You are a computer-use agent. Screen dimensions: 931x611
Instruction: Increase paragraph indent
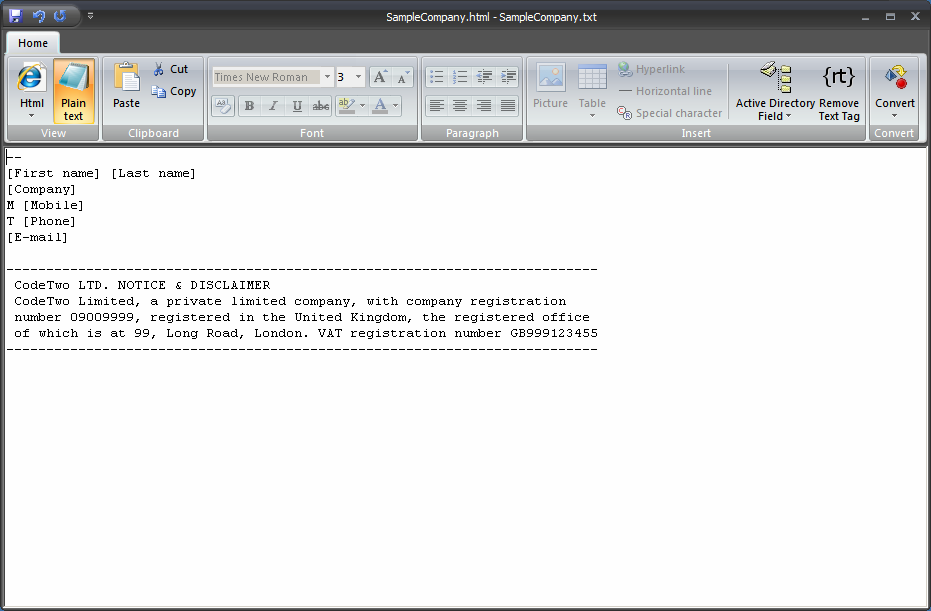click(508, 77)
